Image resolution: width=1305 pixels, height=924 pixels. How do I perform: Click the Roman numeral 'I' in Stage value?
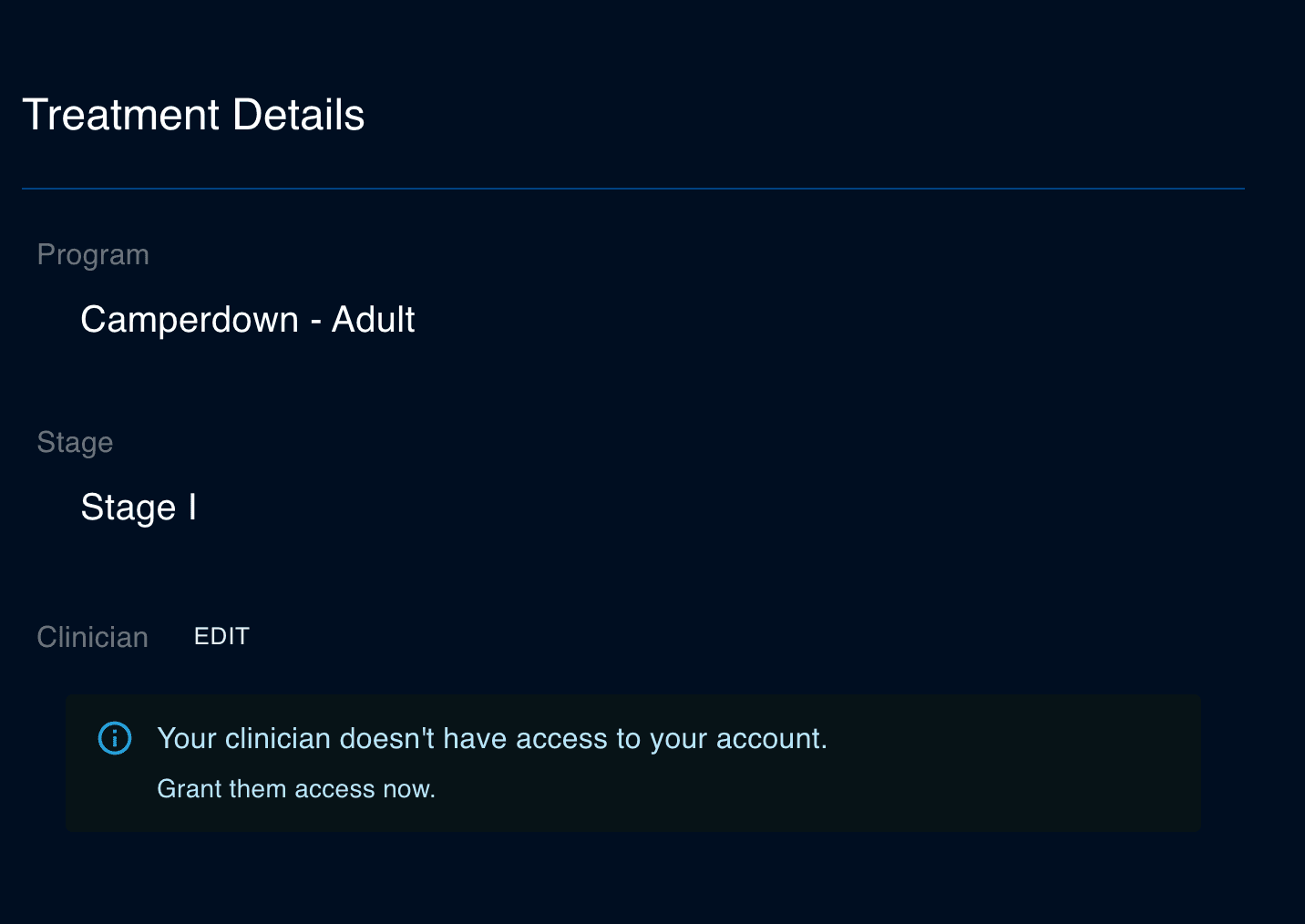(192, 507)
